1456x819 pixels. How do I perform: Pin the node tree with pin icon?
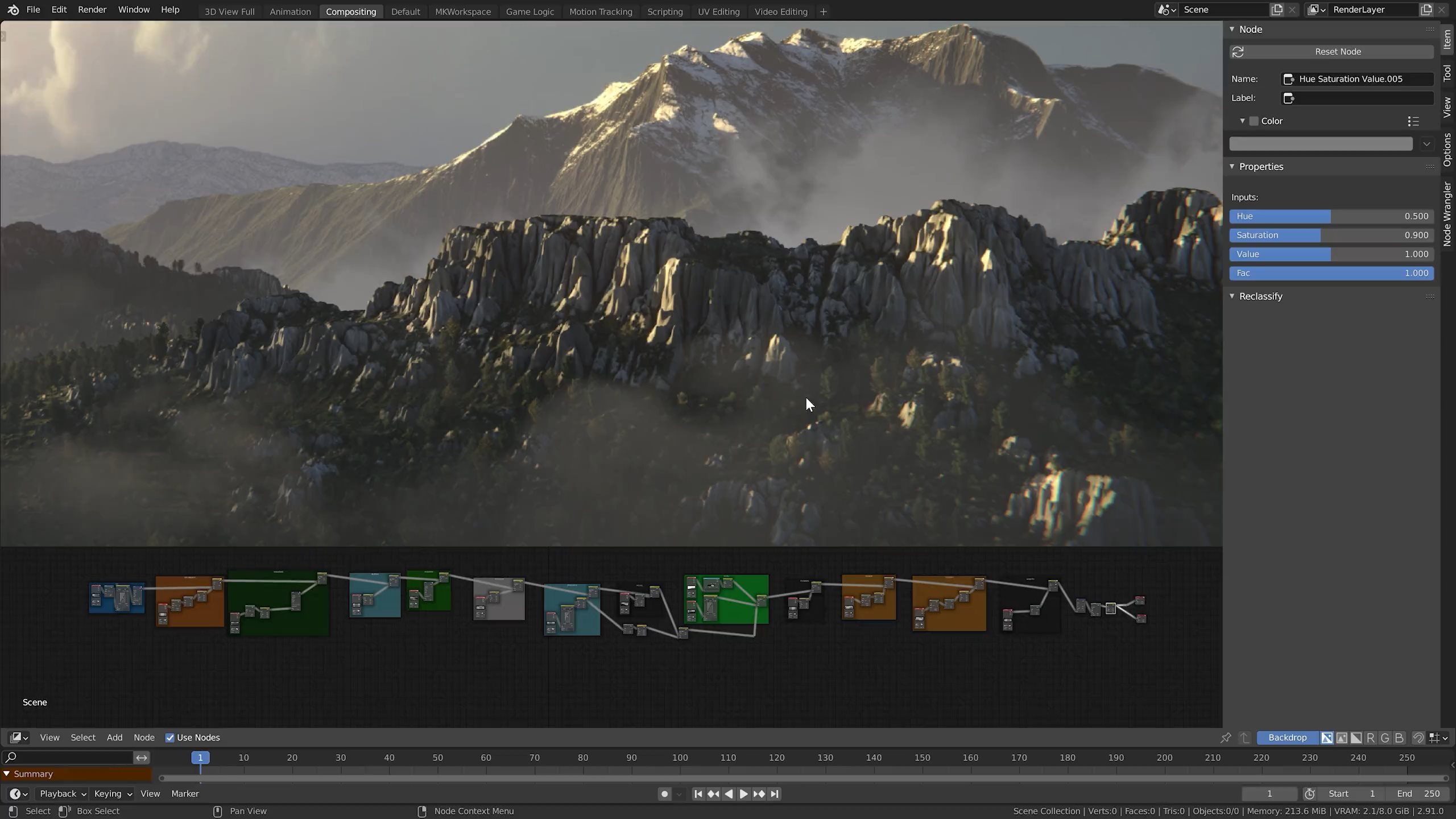(1226, 738)
